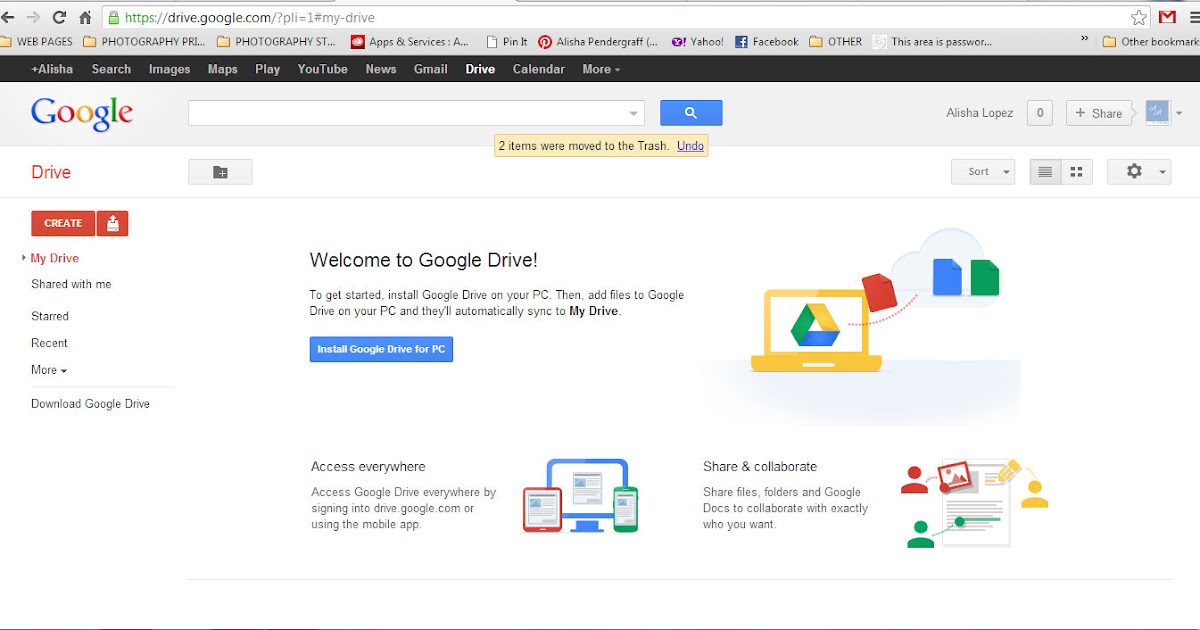The width and height of the screenshot is (1200, 630).
Task: Click the Alisha Lopez account name
Action: [980, 113]
